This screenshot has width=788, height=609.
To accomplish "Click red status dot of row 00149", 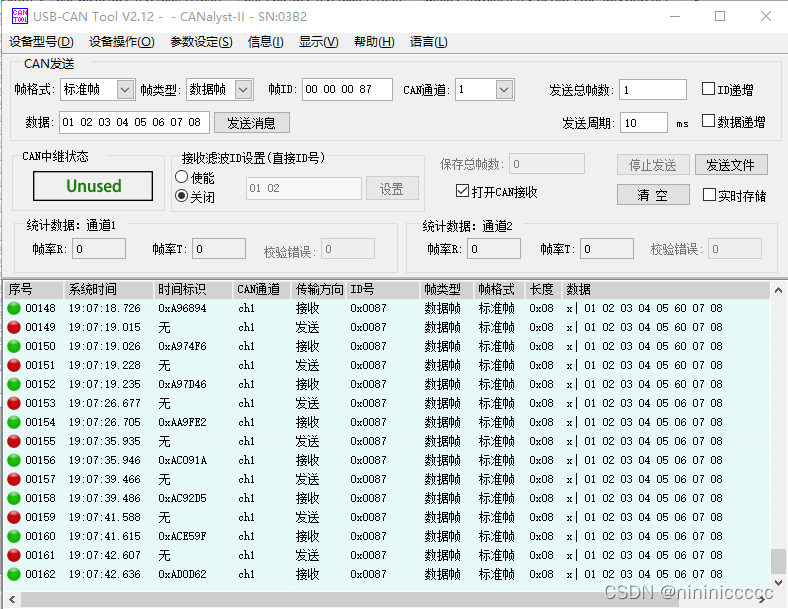I will [x=14, y=327].
